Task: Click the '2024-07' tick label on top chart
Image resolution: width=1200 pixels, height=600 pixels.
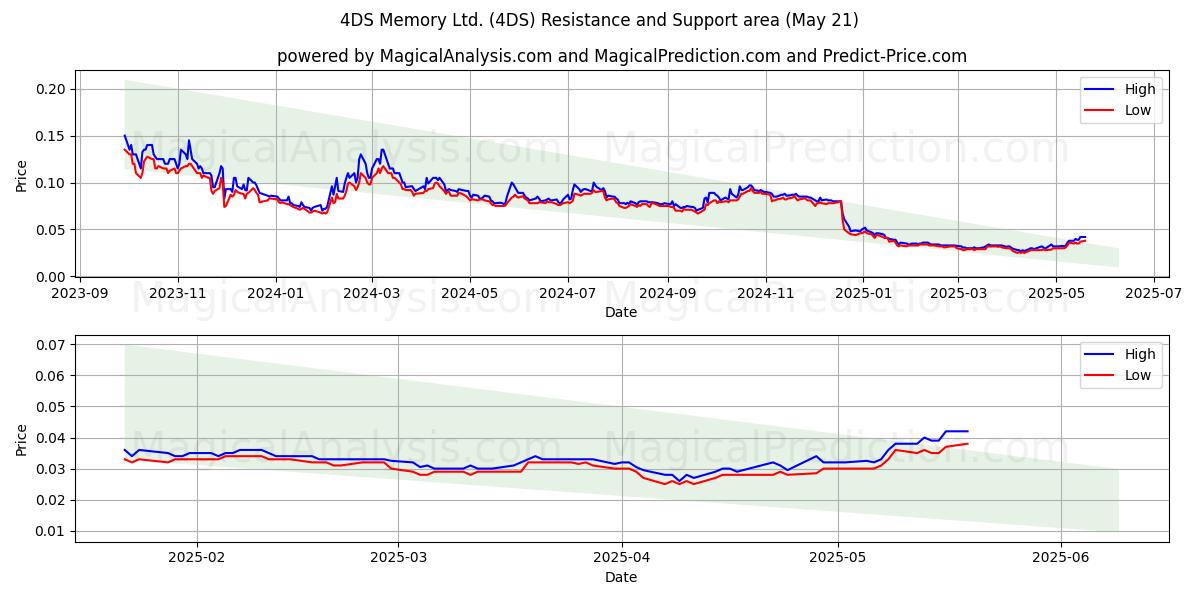Action: coord(568,293)
